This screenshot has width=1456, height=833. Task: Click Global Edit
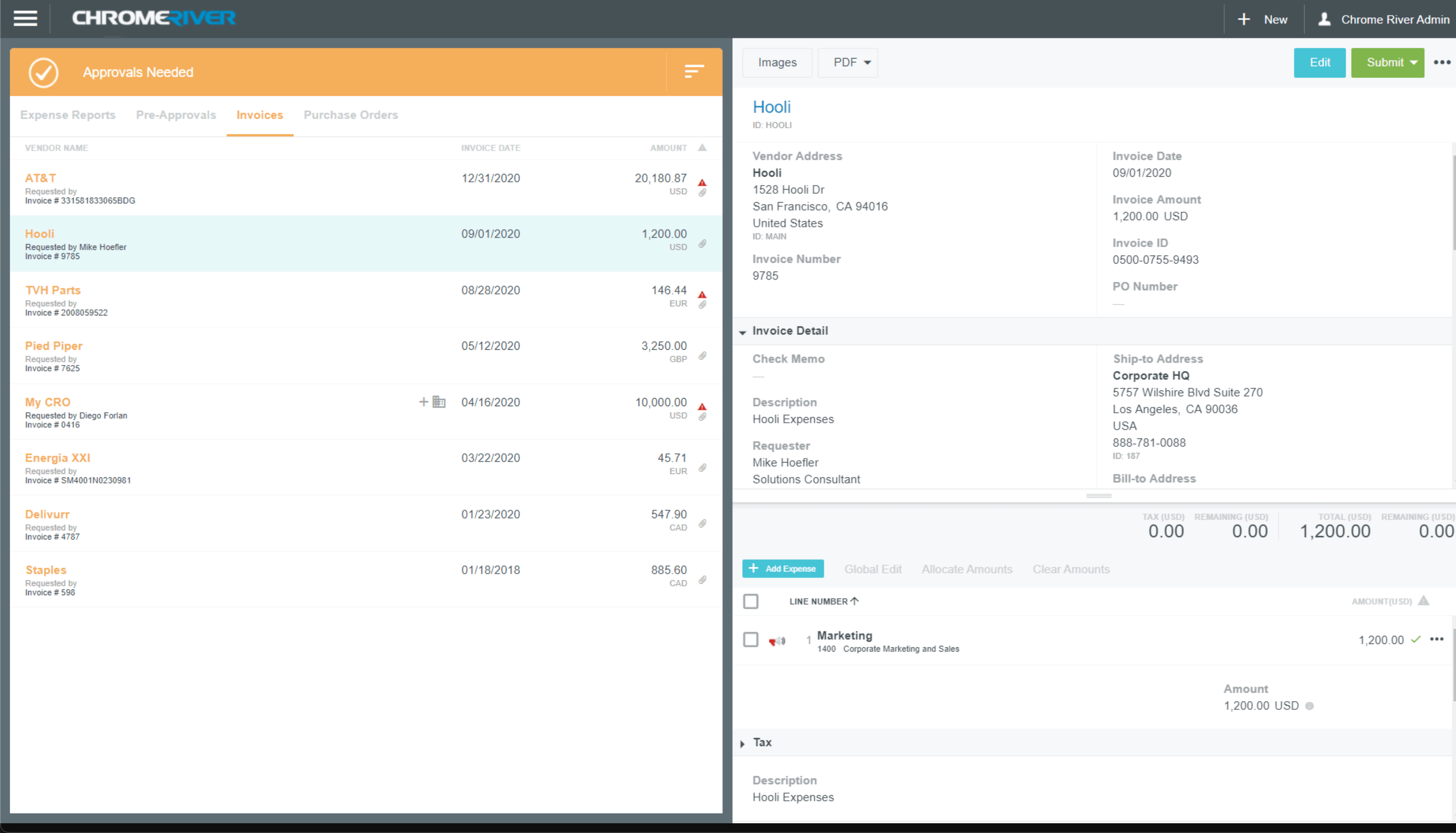tap(873, 569)
